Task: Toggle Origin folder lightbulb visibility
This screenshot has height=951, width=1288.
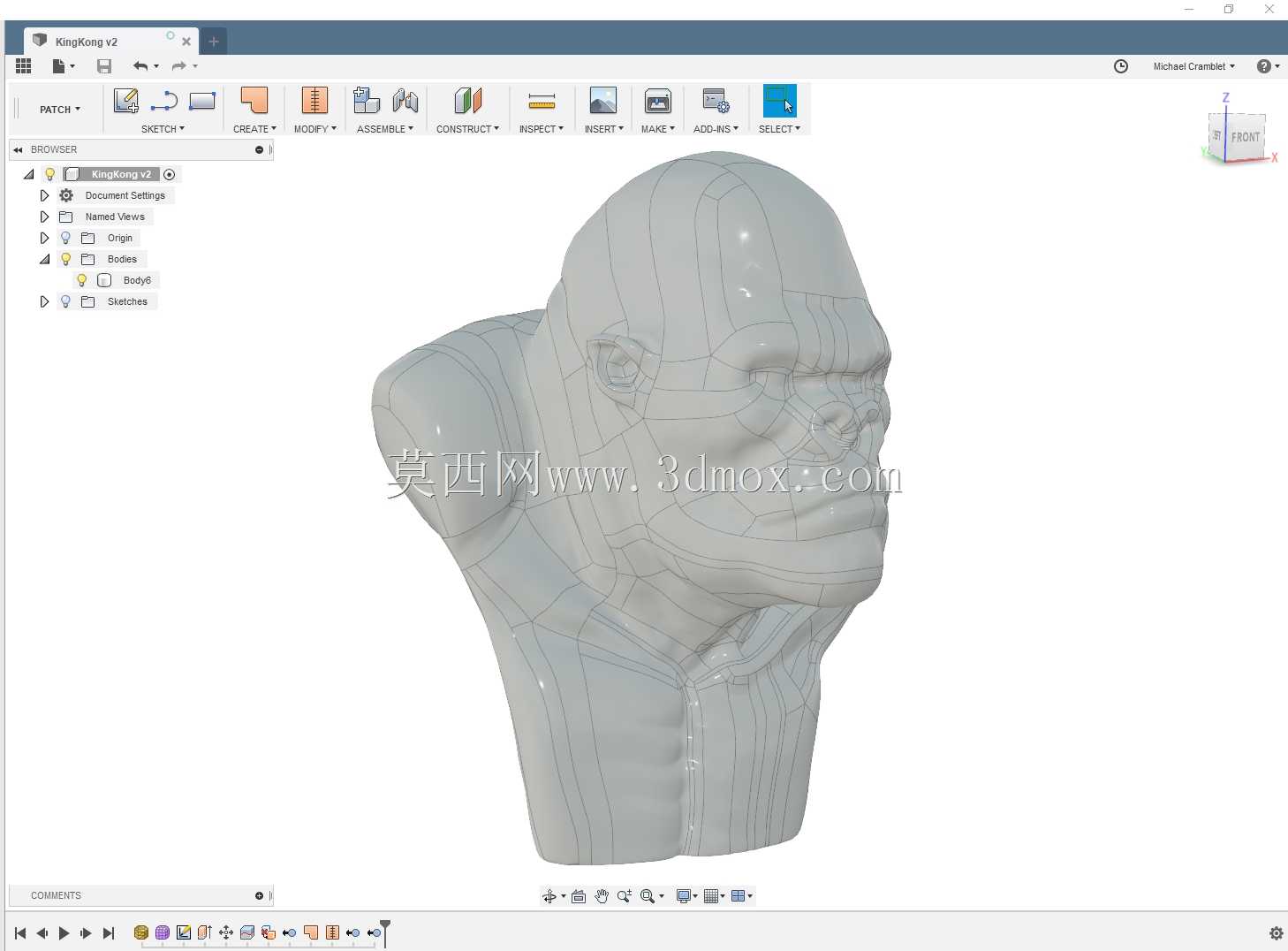Action: click(x=65, y=238)
